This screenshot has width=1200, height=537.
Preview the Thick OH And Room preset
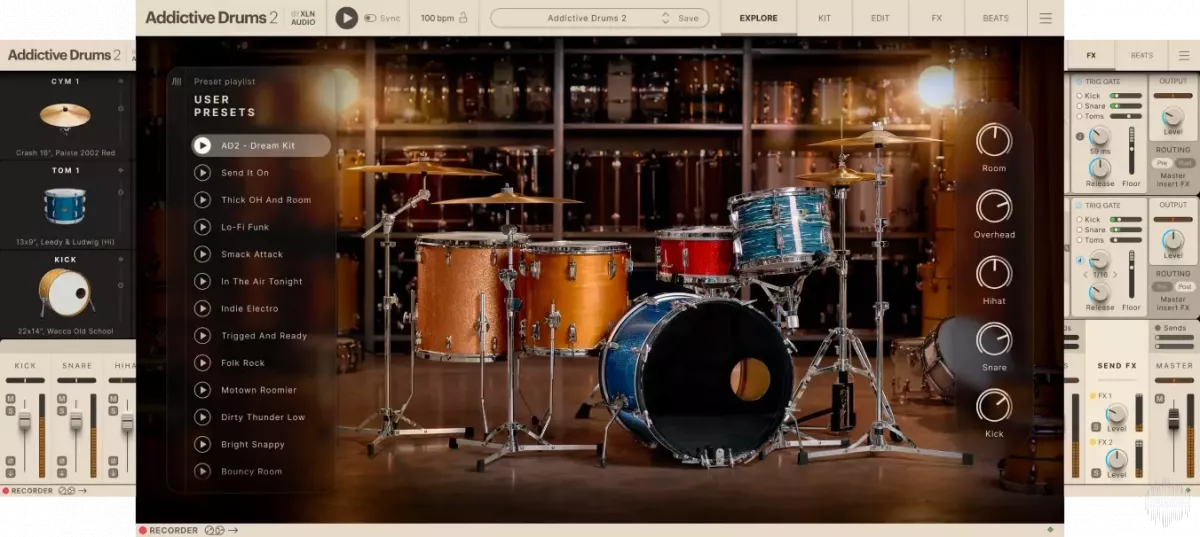click(x=203, y=200)
